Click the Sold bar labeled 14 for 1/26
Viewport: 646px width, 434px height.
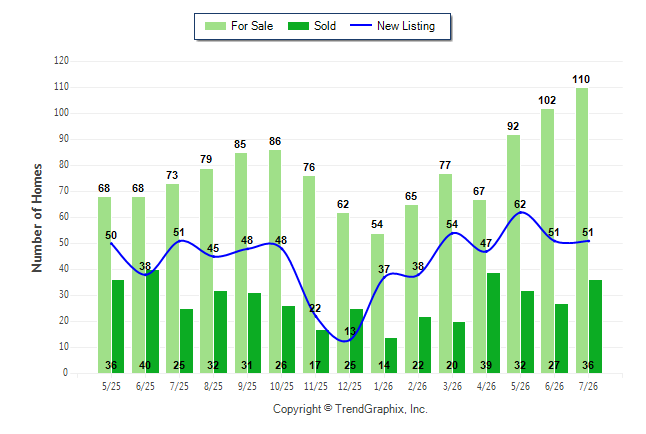point(391,356)
